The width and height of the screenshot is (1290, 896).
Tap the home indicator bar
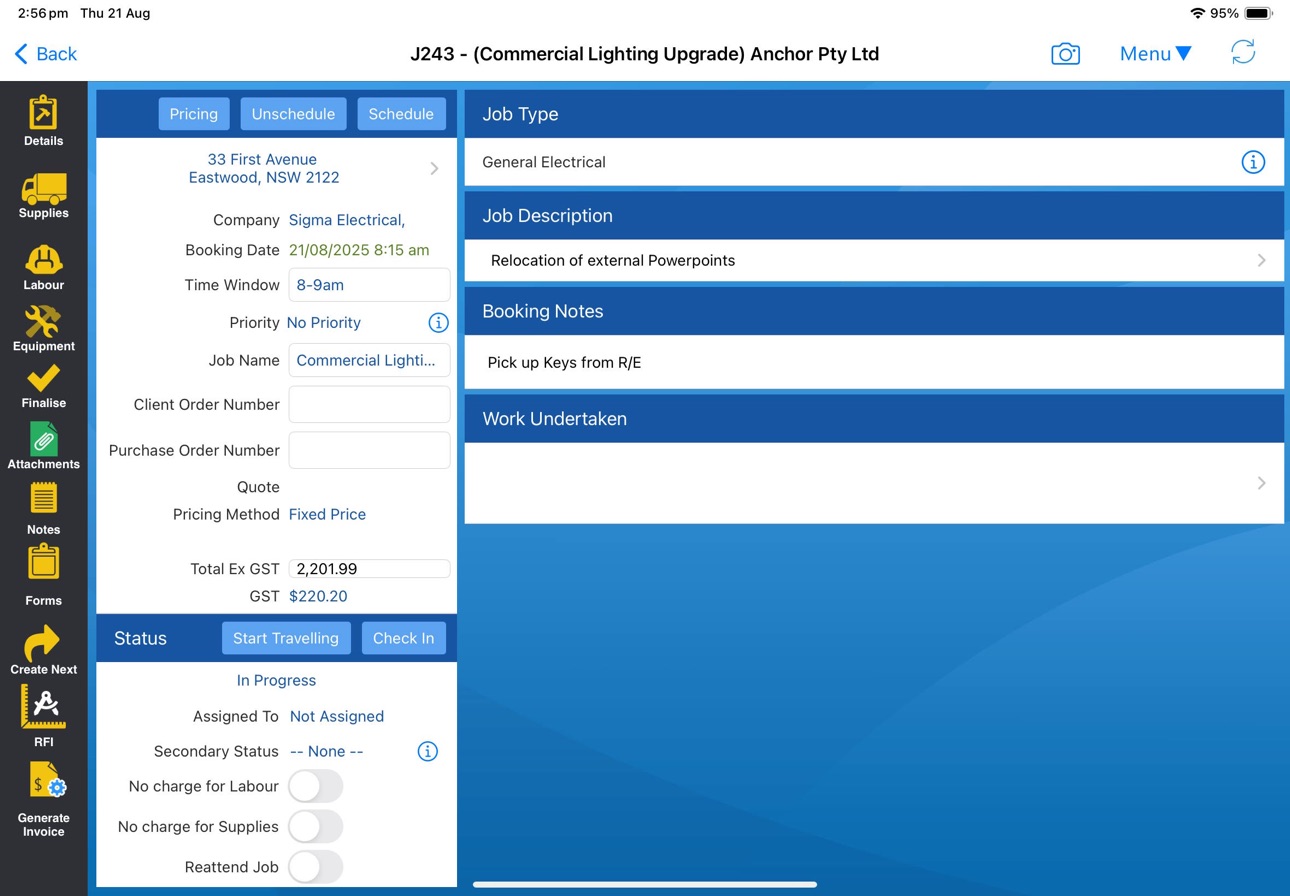coord(645,884)
